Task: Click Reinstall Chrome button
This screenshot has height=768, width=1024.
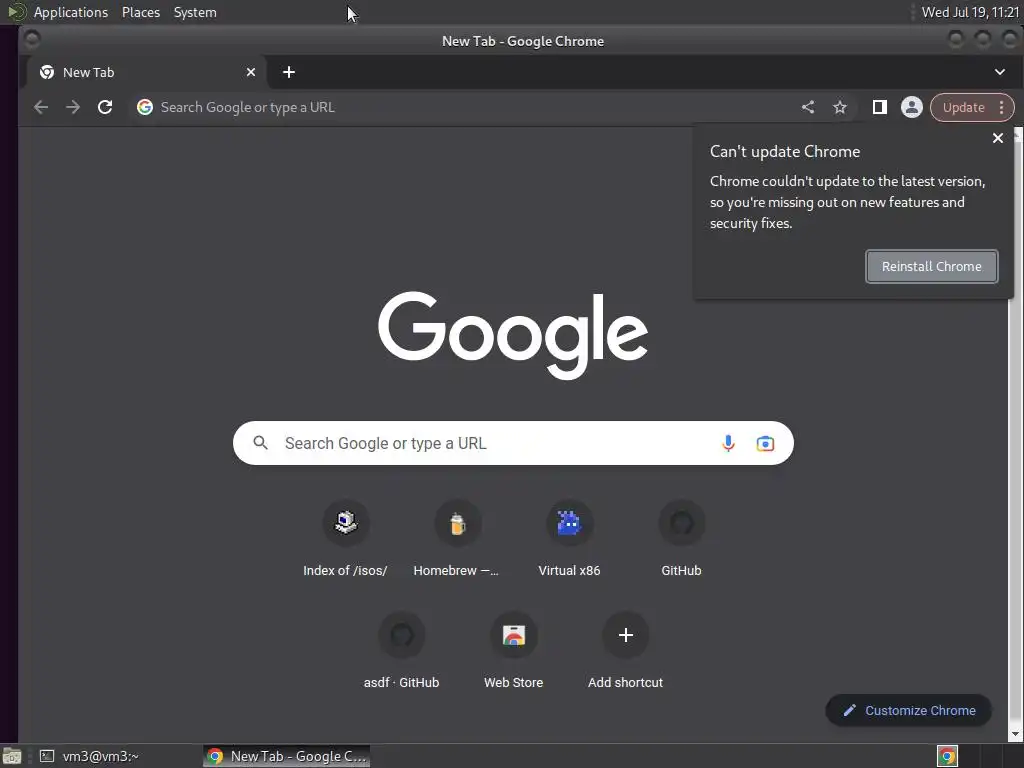Action: [x=931, y=266]
